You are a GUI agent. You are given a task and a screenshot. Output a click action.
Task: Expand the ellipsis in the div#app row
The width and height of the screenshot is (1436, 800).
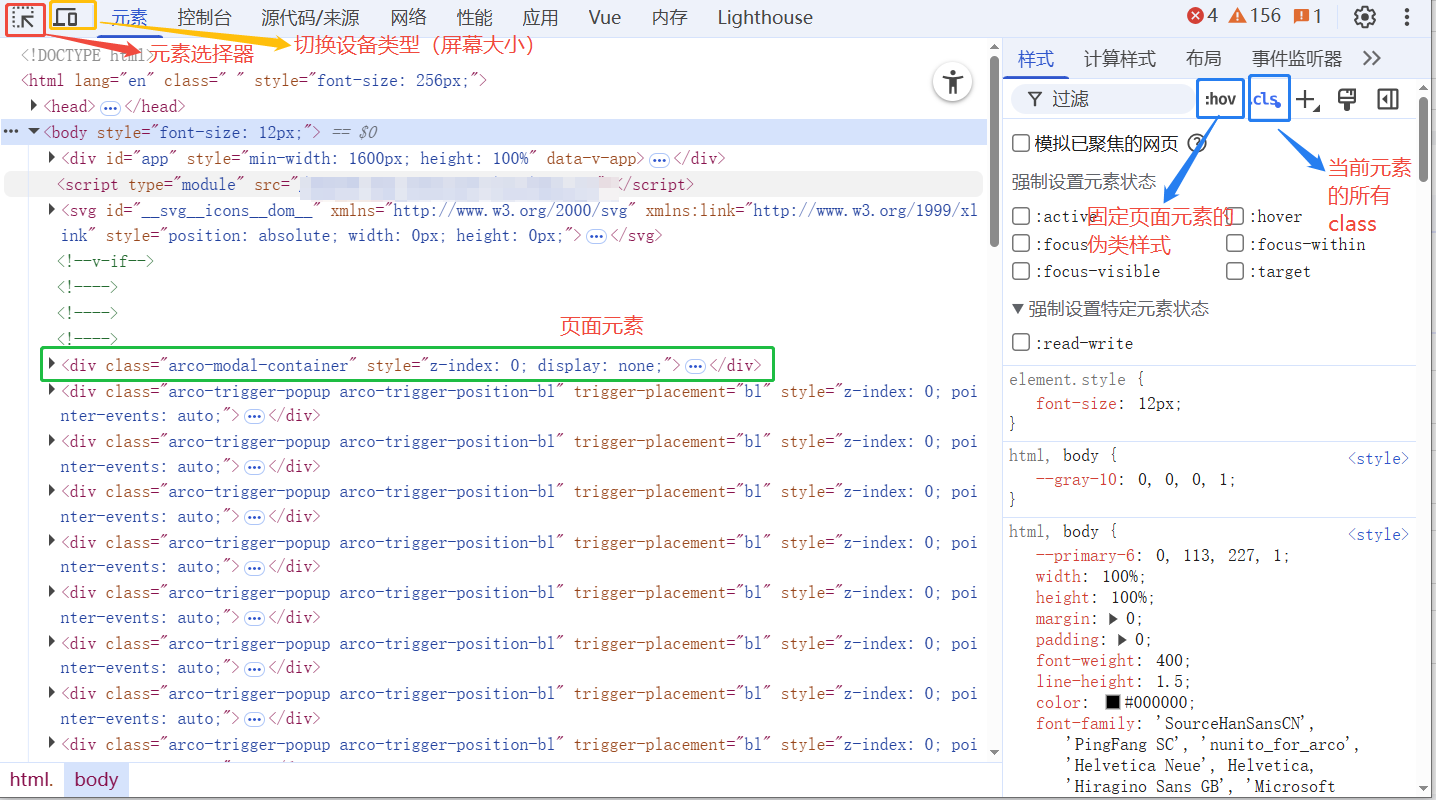[x=659, y=159]
